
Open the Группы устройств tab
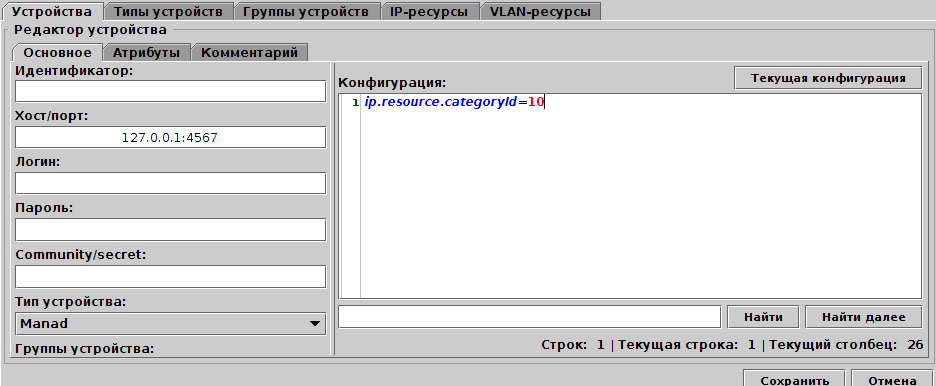click(306, 11)
